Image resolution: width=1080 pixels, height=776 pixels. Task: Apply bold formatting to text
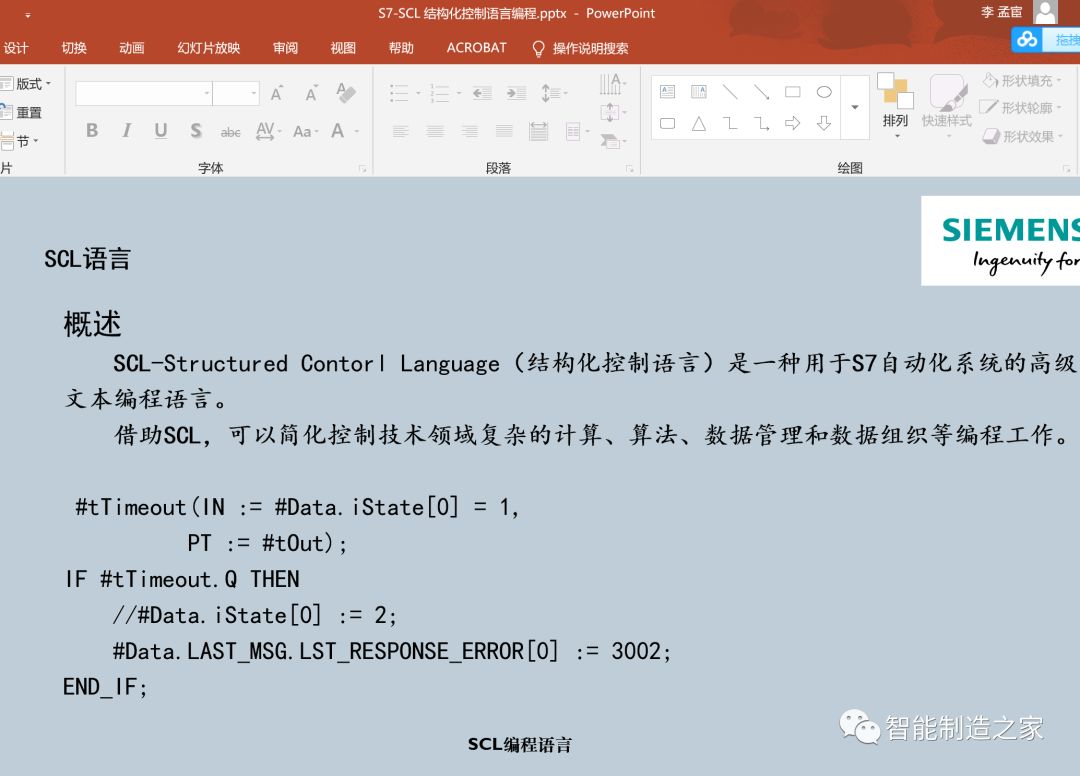91,128
